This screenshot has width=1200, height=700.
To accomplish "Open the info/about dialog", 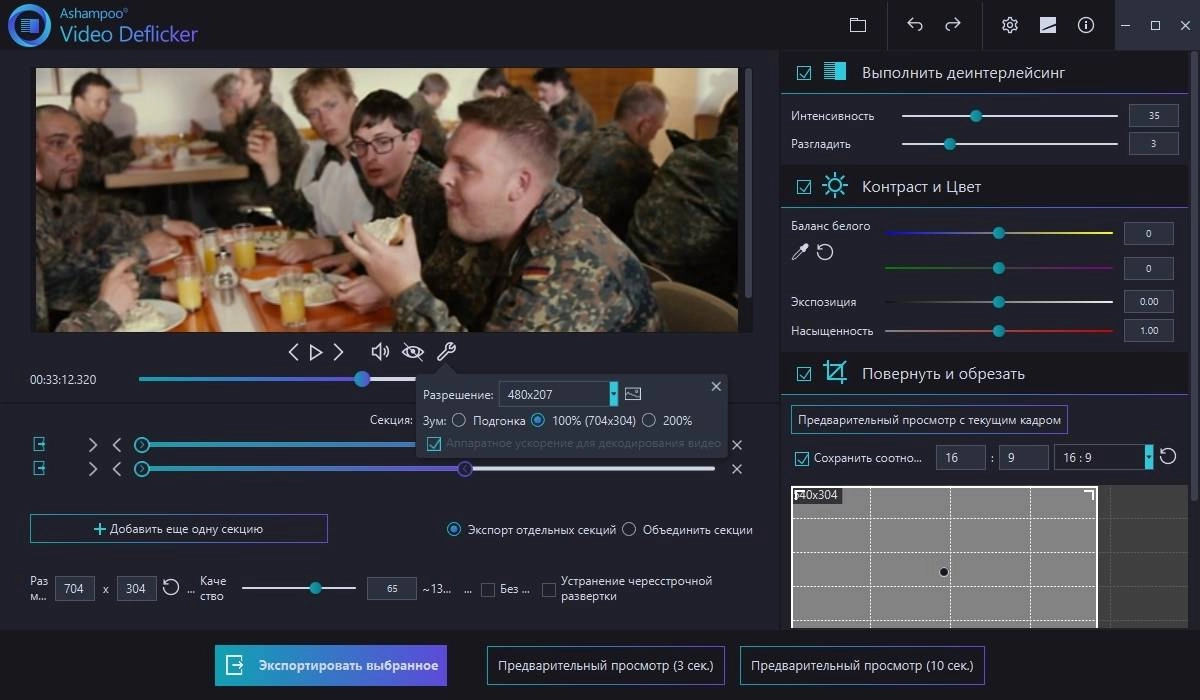I will pos(1086,25).
